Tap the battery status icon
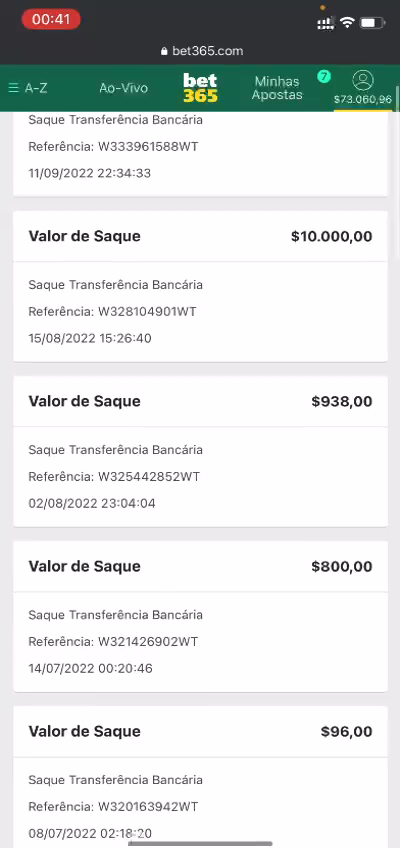This screenshot has height=848, width=400. 372,23
